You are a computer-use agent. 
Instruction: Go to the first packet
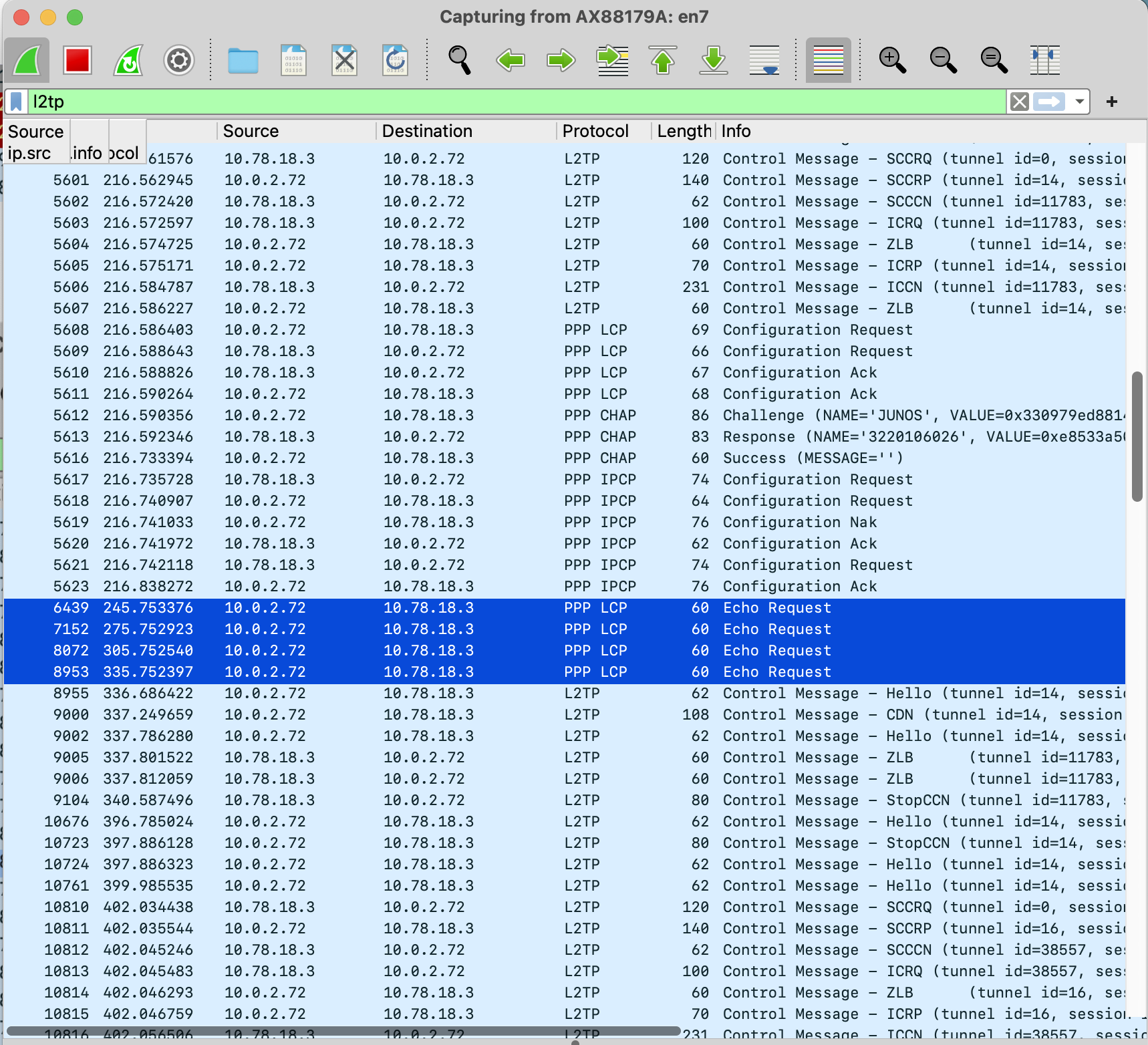click(662, 60)
